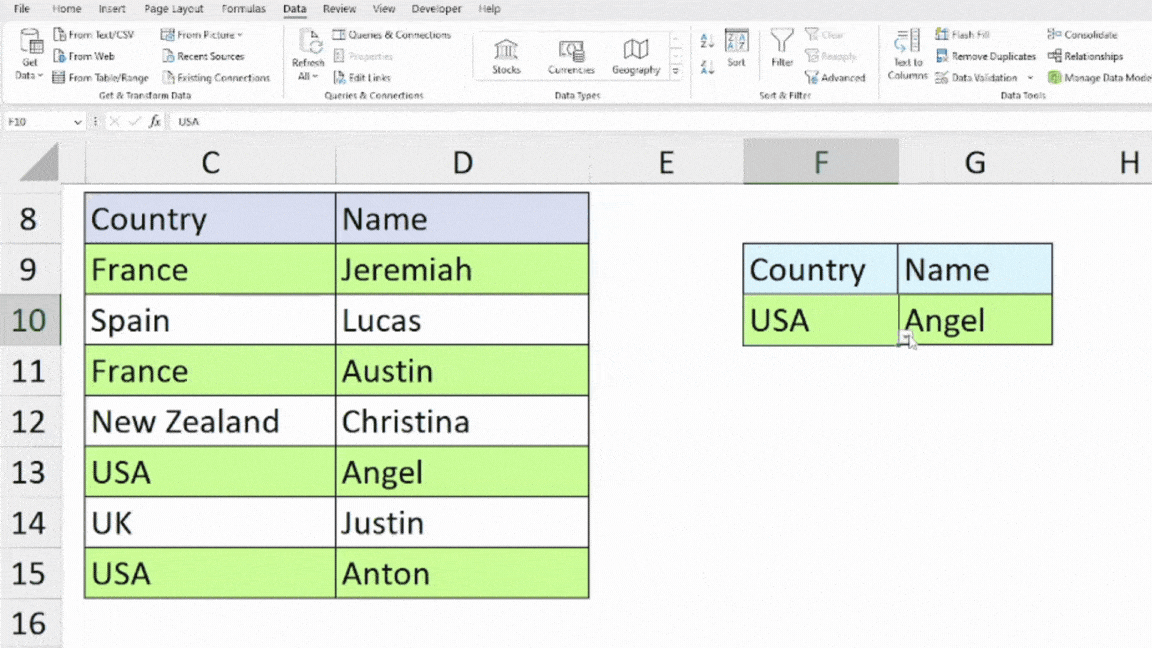Viewport: 1152px width, 648px height.
Task: Click the Name Box showing F10
Action: pos(38,121)
